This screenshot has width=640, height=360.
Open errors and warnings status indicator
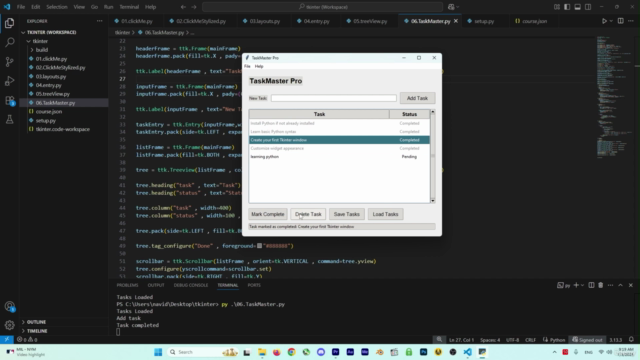27,340
